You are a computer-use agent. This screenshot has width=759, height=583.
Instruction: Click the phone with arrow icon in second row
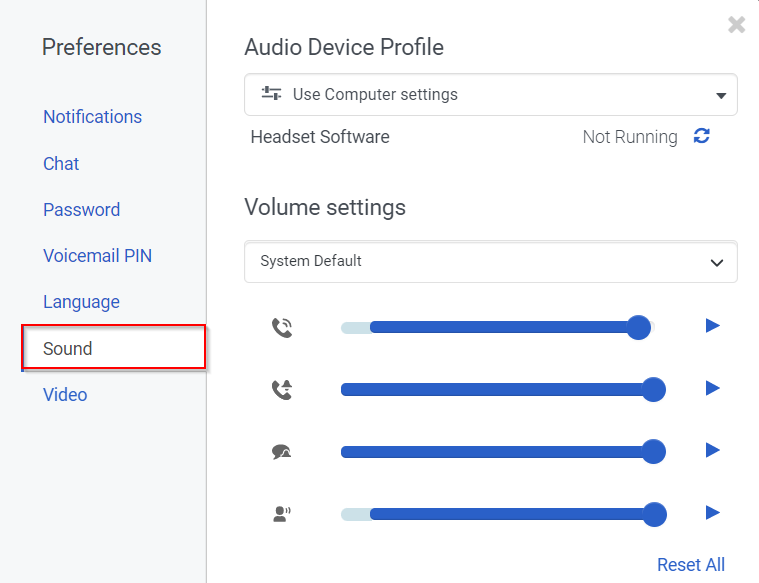(282, 389)
